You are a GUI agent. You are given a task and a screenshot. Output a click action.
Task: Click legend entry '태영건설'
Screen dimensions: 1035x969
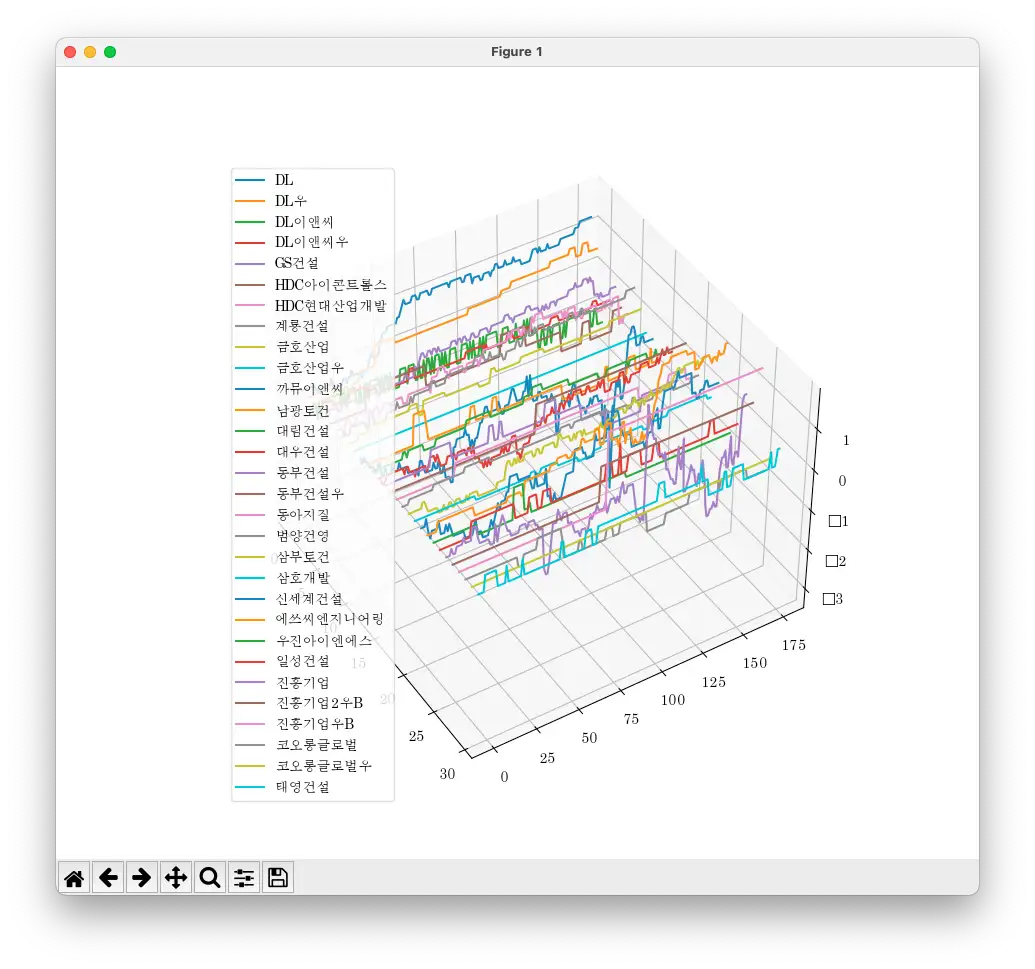click(x=302, y=787)
